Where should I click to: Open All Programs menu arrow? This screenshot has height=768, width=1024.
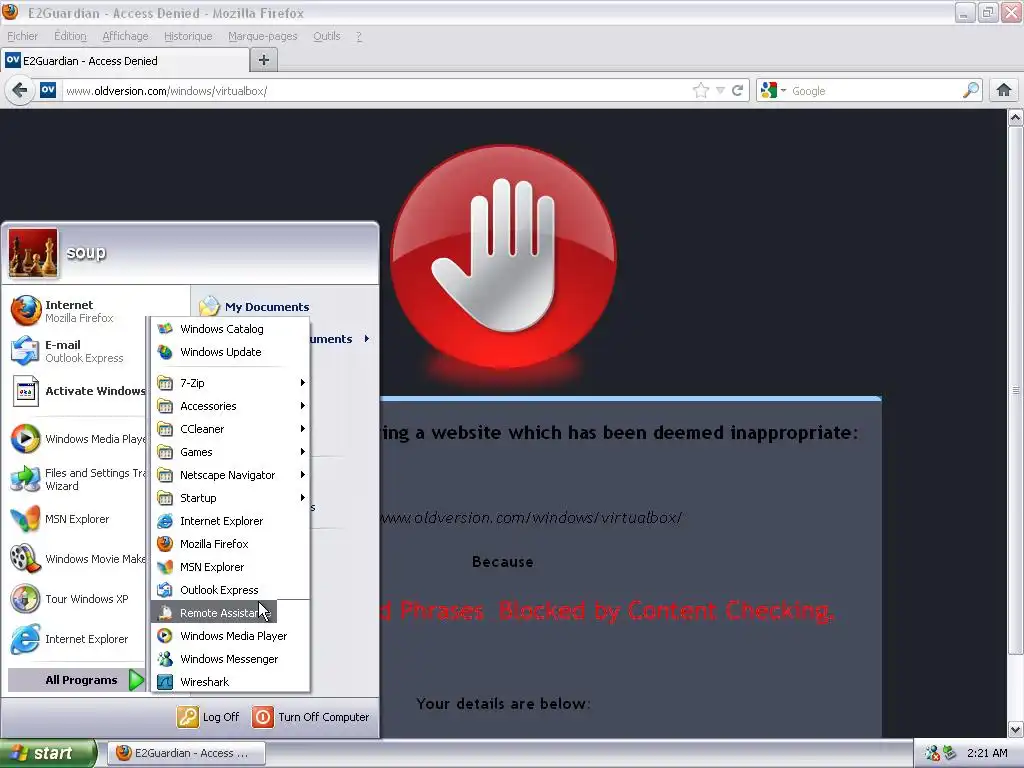coord(136,680)
